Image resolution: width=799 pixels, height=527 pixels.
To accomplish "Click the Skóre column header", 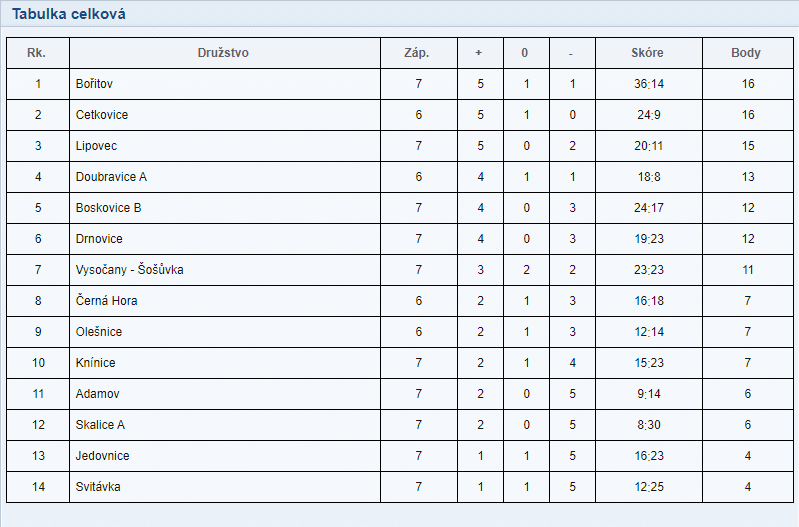I will [647, 52].
